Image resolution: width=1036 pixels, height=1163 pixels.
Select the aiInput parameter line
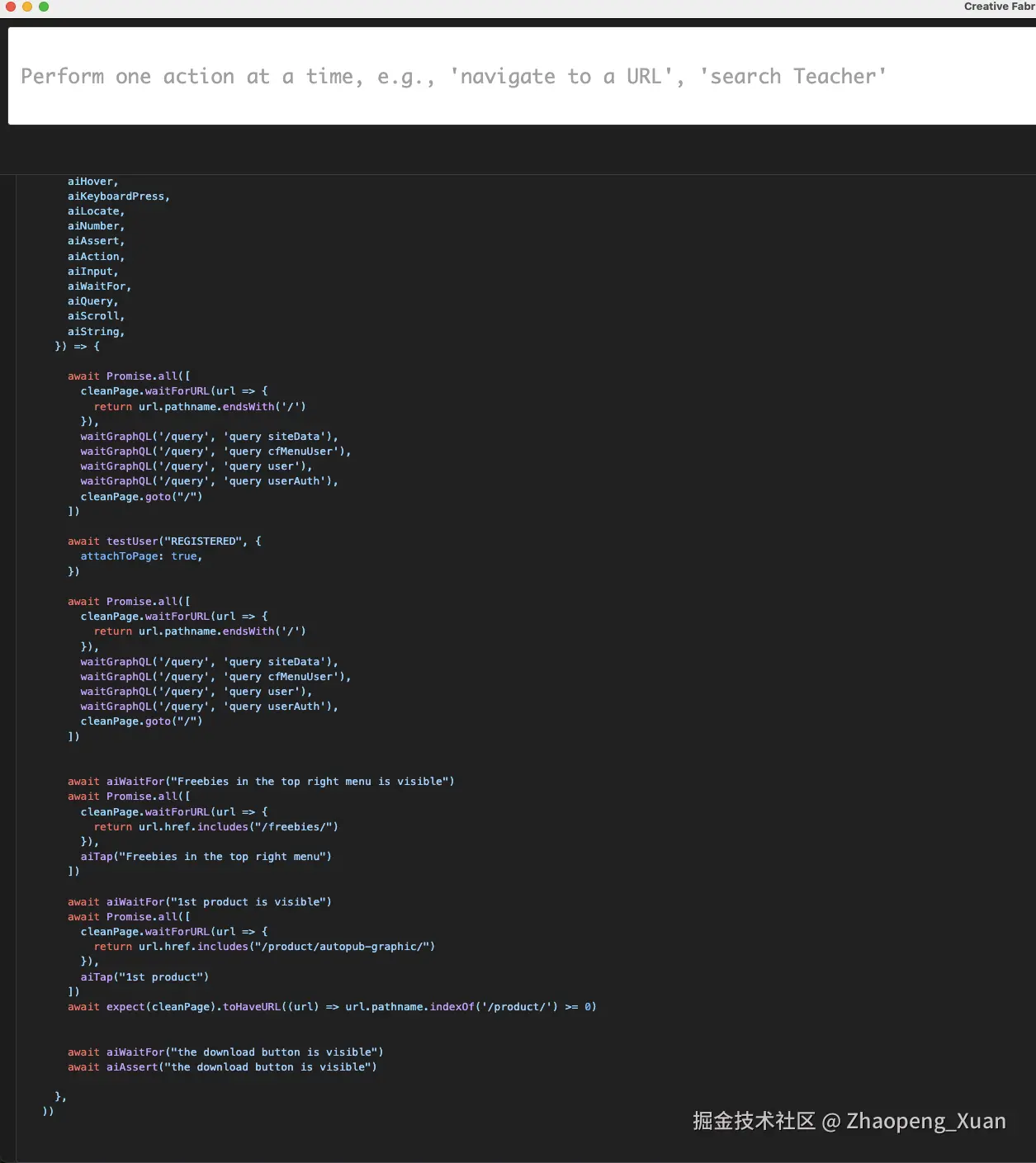[93, 272]
